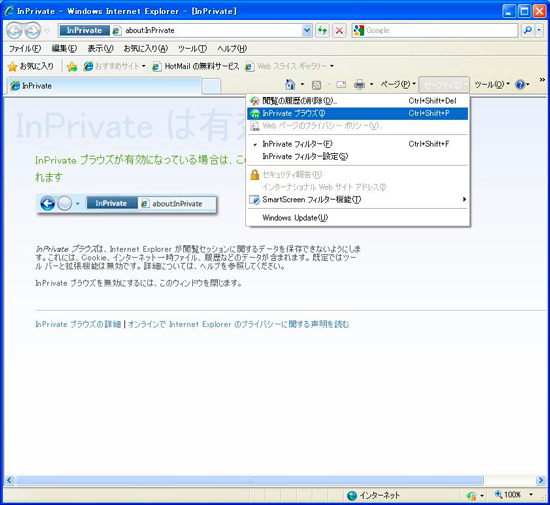
Task: Click the HotMail の無料サービス link
Action: 196,66
